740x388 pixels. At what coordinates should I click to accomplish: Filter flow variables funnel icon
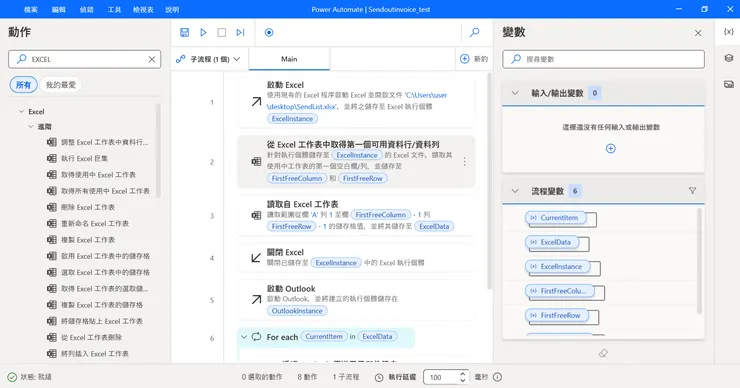692,191
